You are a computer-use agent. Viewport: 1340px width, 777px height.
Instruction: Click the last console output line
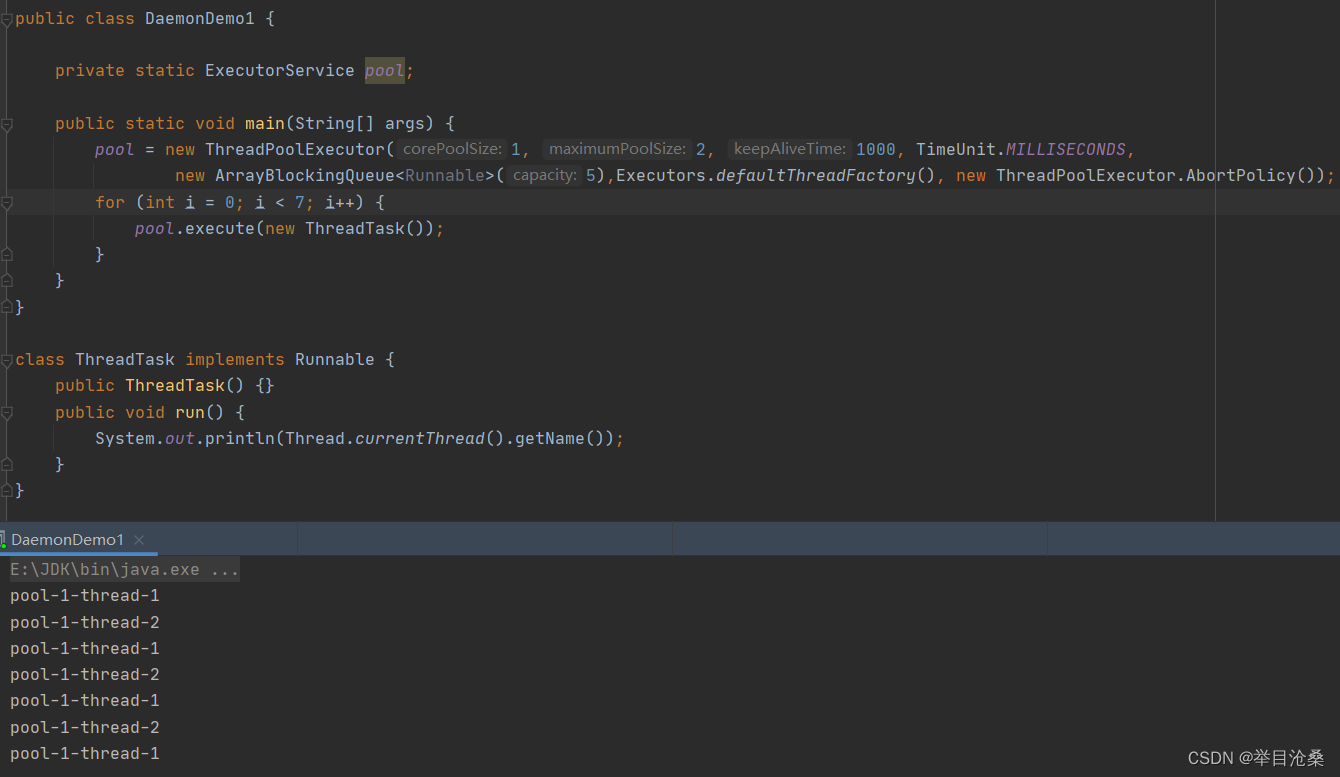point(85,754)
